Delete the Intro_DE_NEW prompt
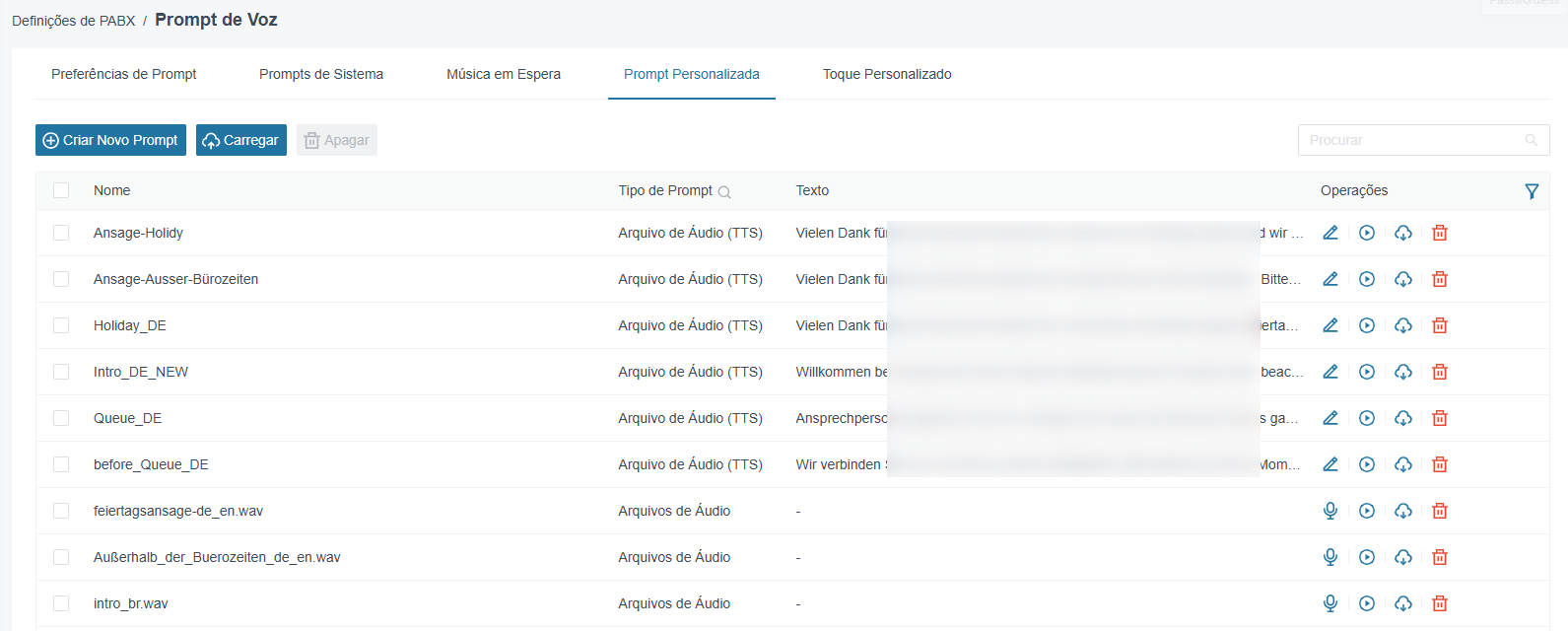 [x=1440, y=372]
